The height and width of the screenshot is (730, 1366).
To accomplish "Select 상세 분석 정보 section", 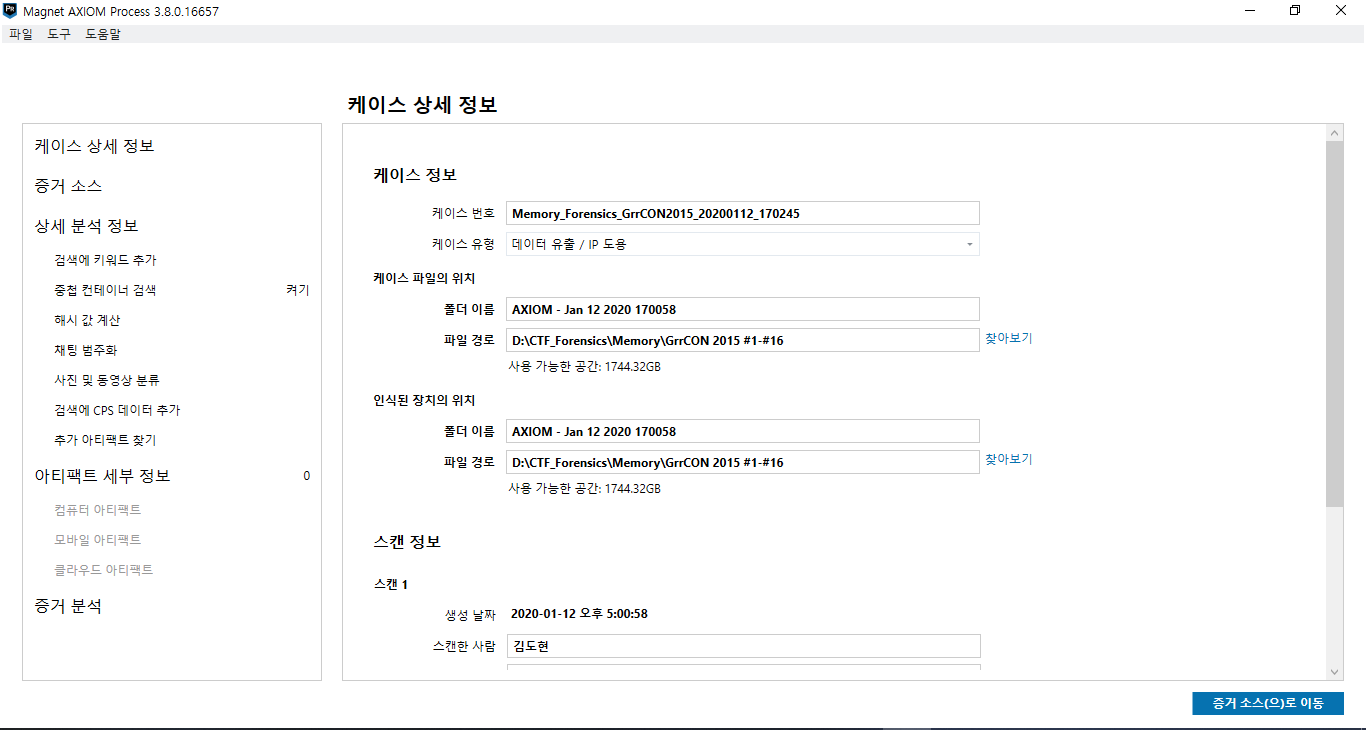I will 86,226.
